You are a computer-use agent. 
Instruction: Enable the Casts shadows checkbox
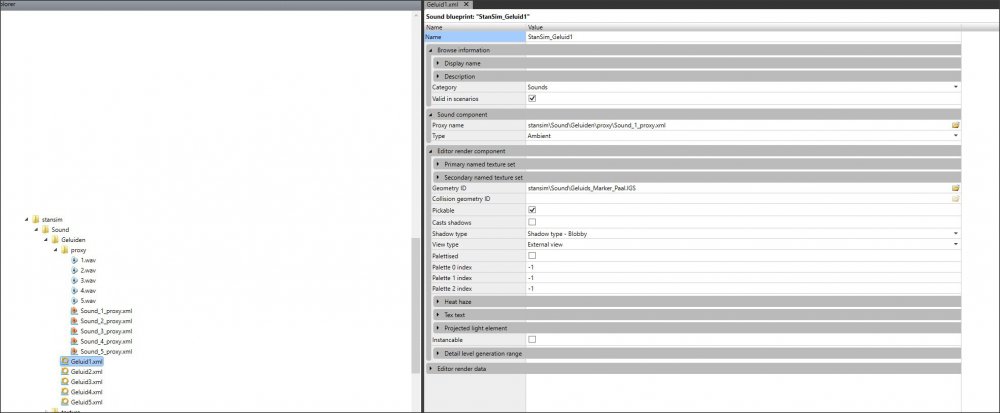(x=532, y=221)
